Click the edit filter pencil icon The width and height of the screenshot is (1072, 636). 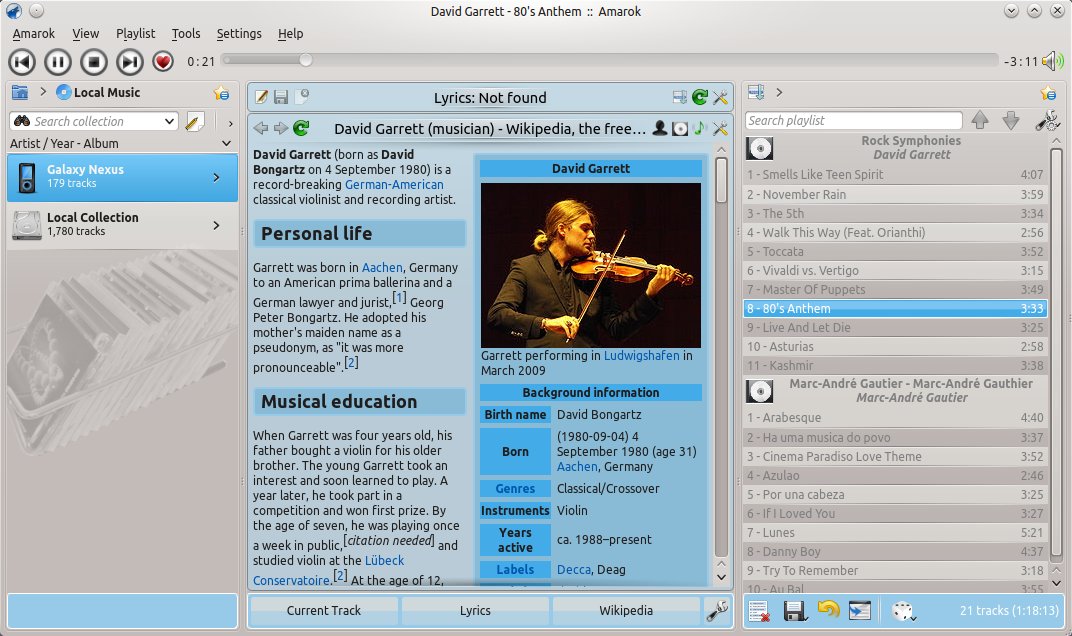[194, 122]
